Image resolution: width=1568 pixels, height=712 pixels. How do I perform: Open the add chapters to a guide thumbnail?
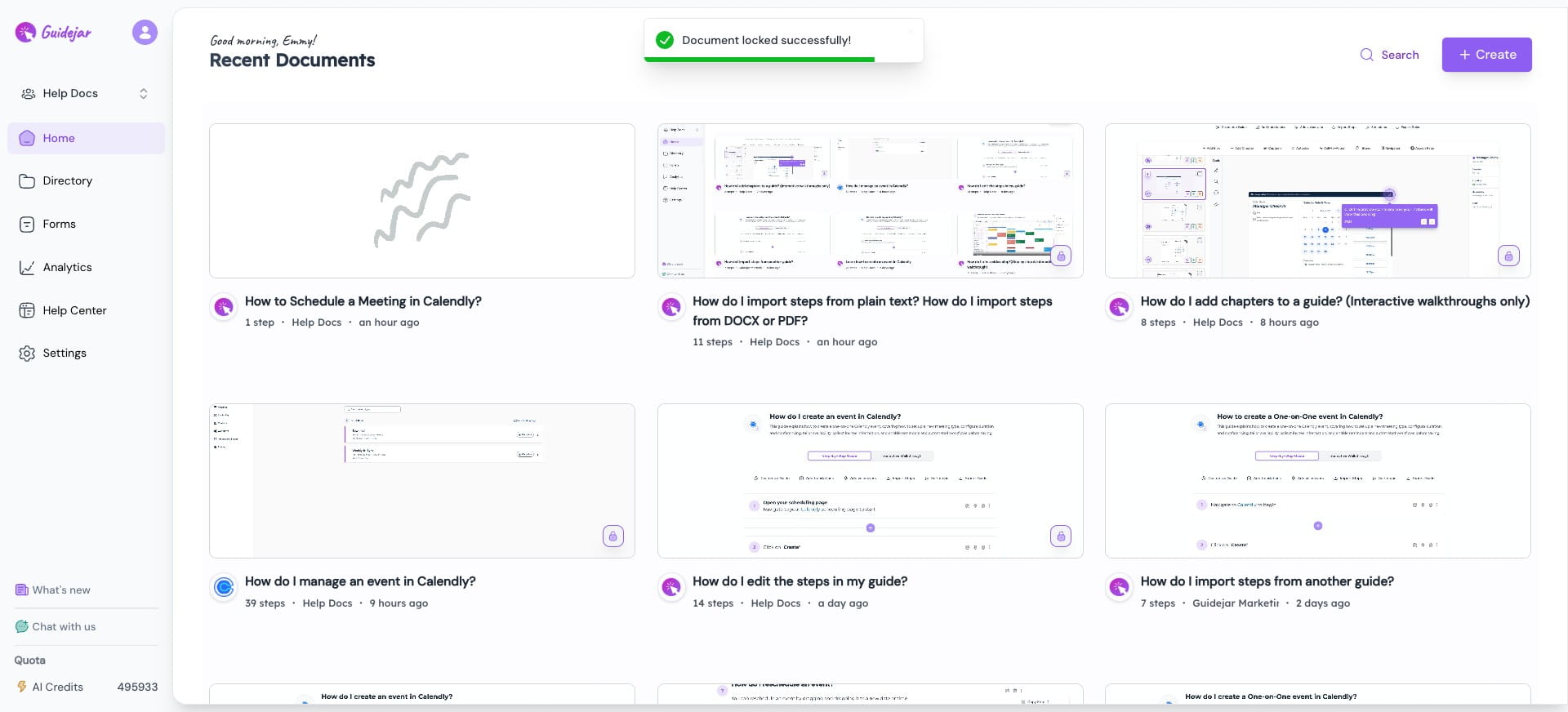click(1318, 201)
